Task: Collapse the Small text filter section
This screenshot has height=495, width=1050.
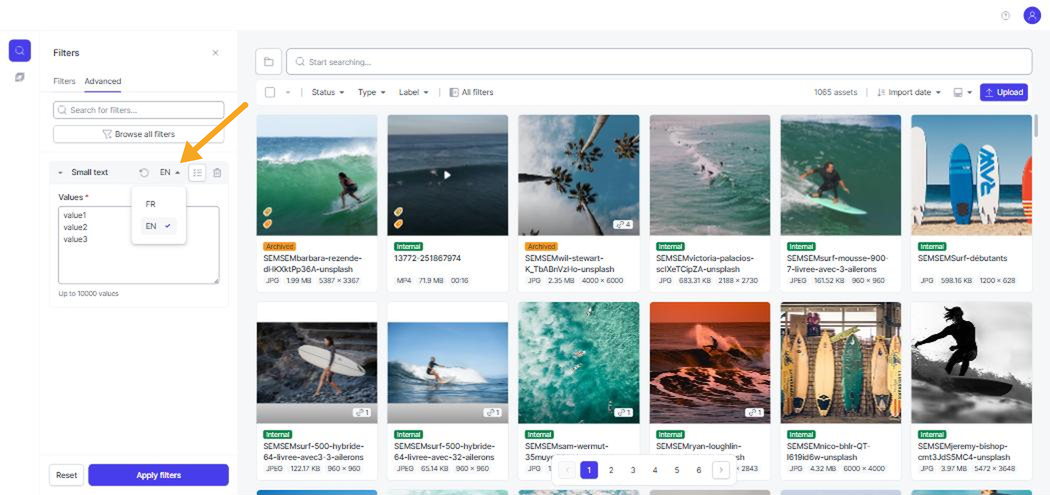Action: pyautogui.click(x=62, y=173)
